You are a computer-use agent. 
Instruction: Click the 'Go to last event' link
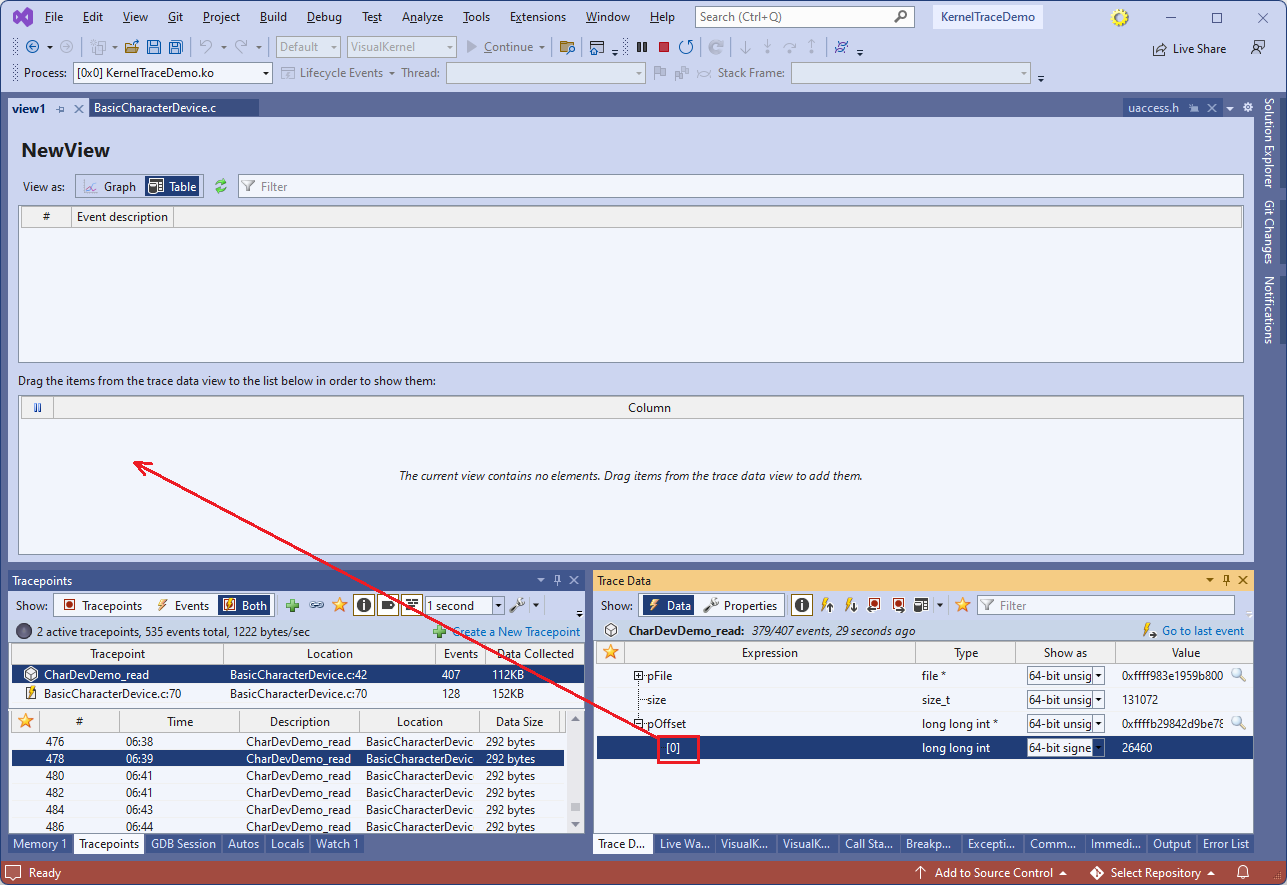pyautogui.click(x=1202, y=631)
